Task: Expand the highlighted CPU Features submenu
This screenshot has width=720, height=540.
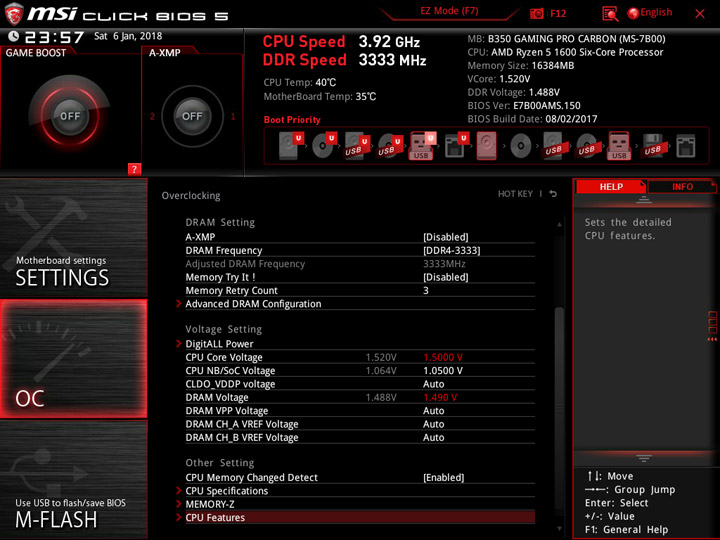Action: click(360, 518)
